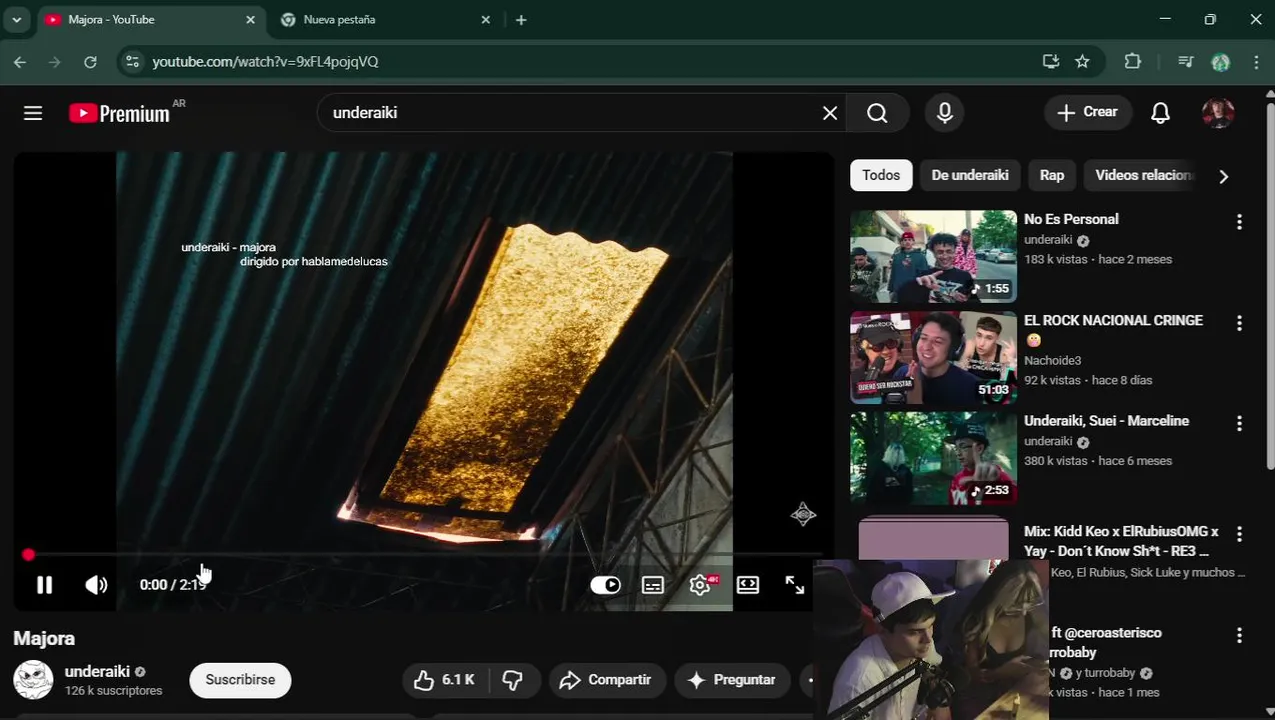Screen dimensions: 1275x720
Task: Run search with magnifier button
Action: 877,113
